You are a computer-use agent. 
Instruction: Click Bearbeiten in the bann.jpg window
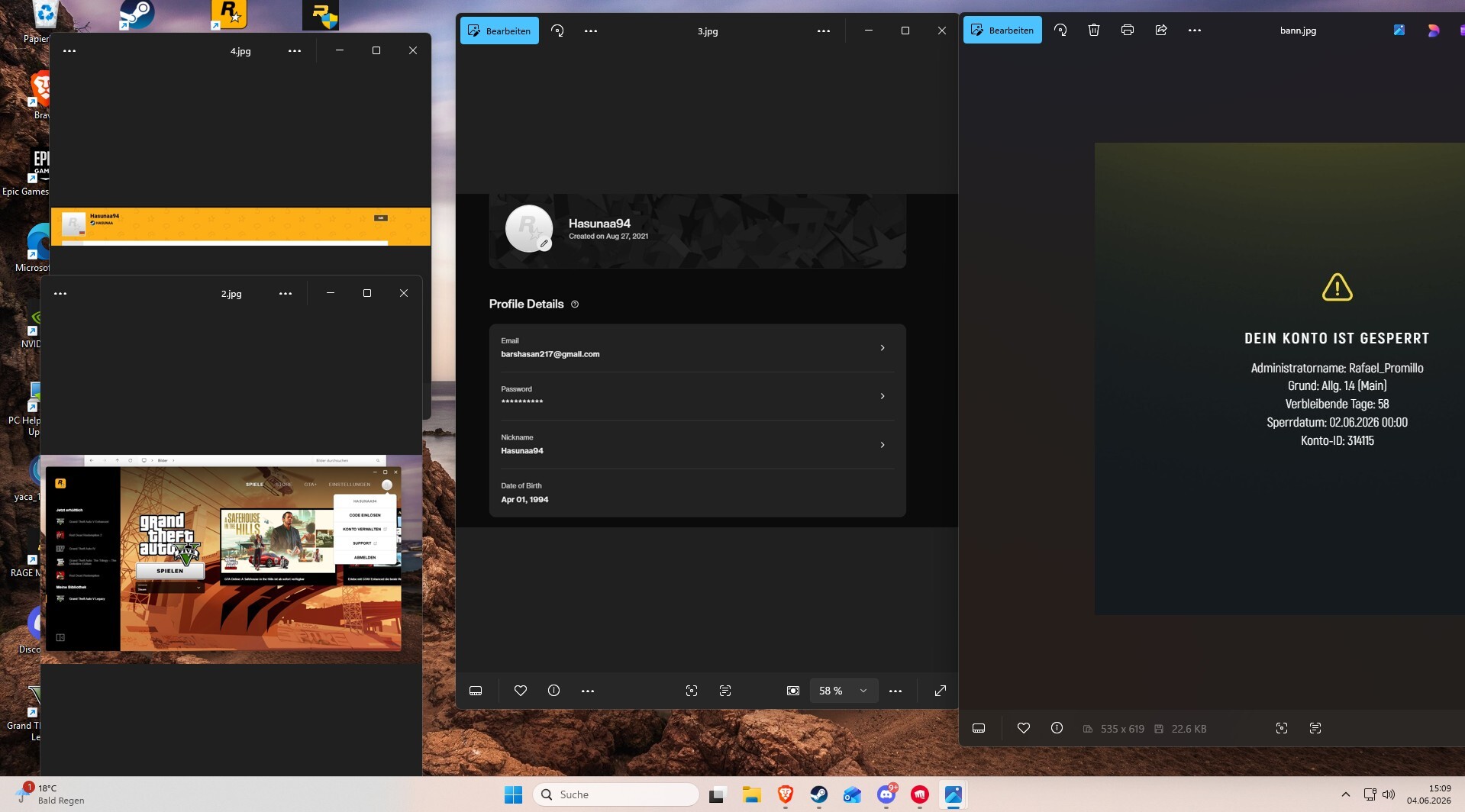pos(1002,30)
